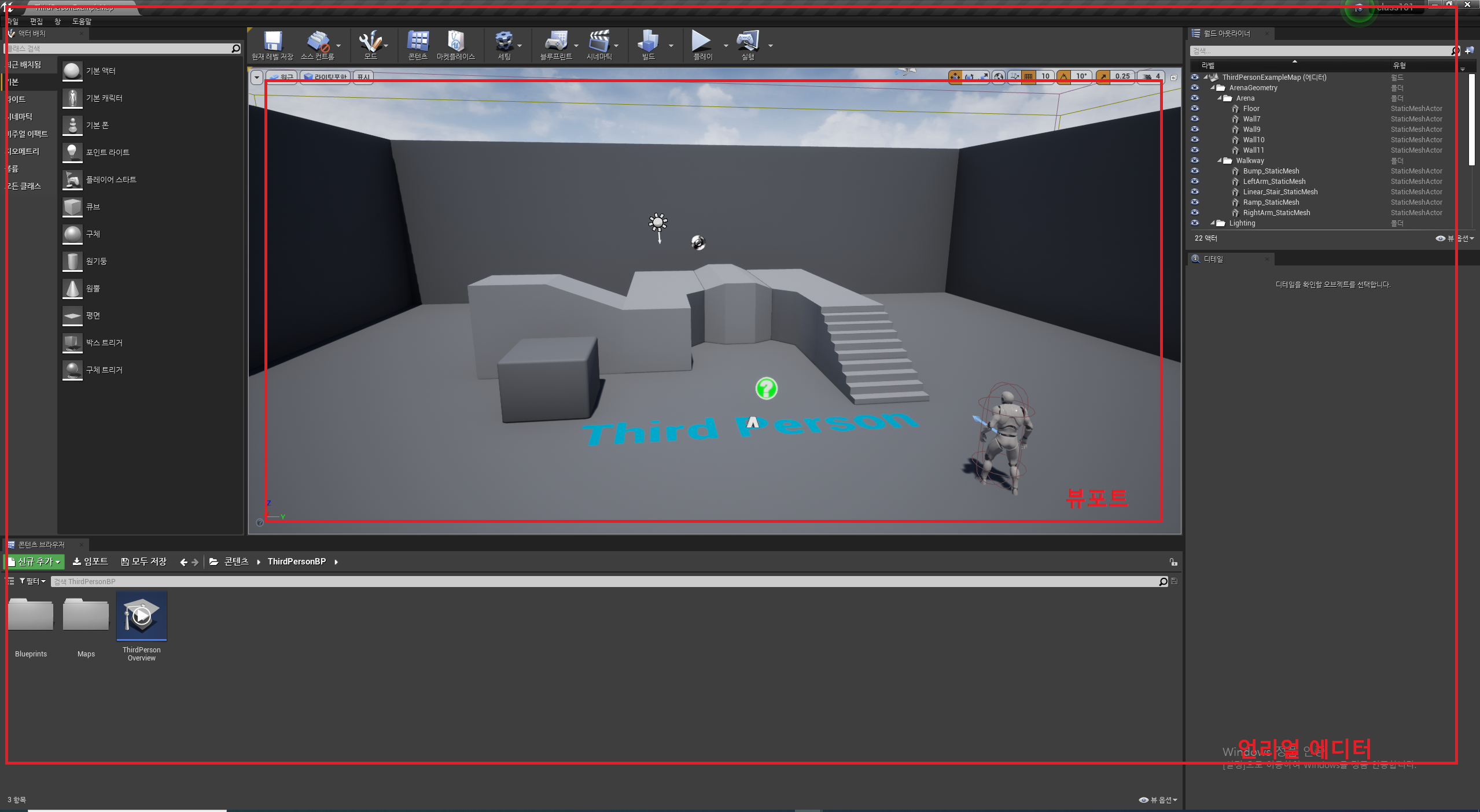This screenshot has width=1480, height=812.
Task: Collapse the Walkway folder in the outliner
Action: 1220,161
